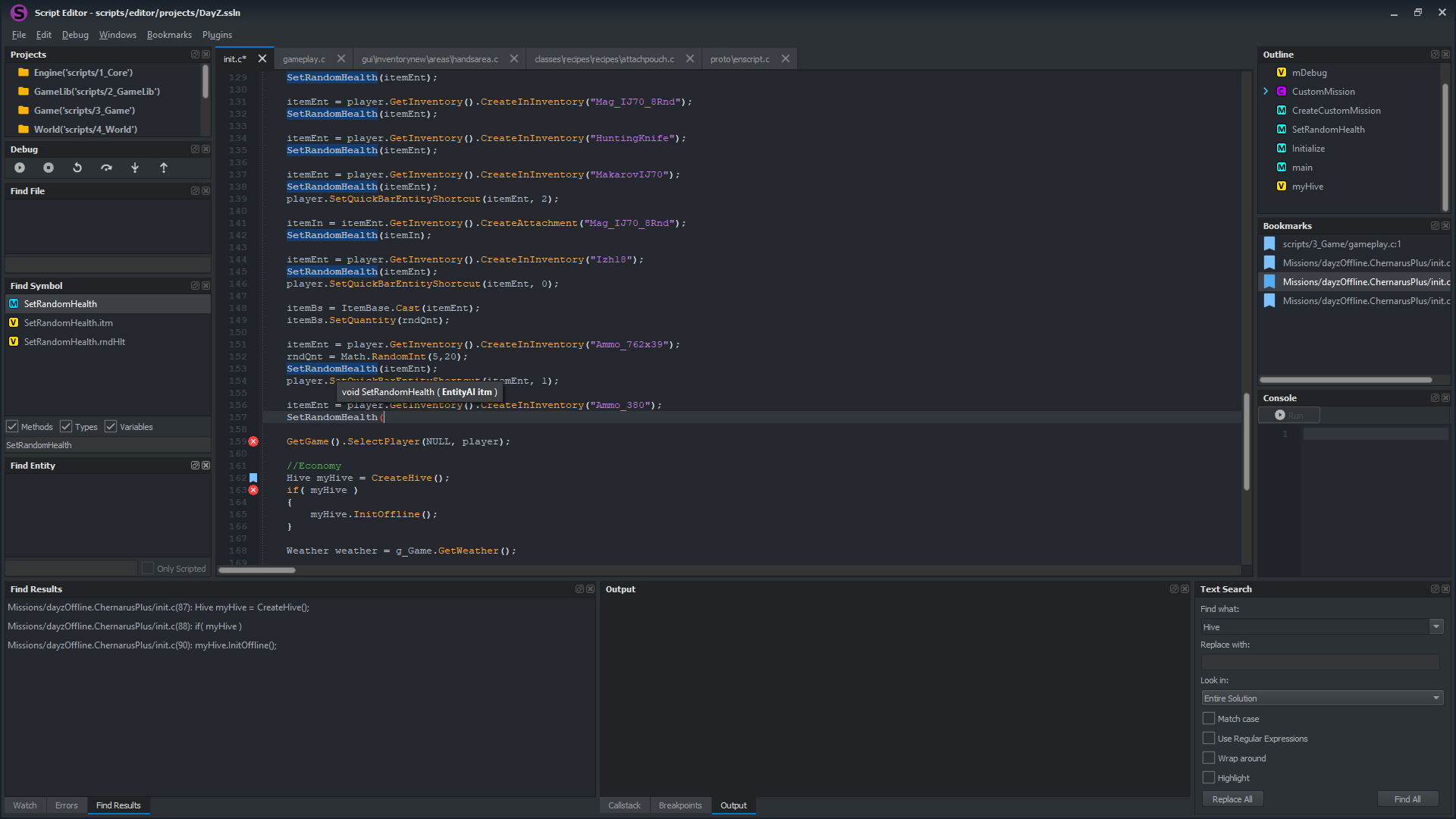This screenshot has height=819, width=1456.
Task: Toggle the Methods checkbox in Find Symbol
Action: pyautogui.click(x=14, y=426)
